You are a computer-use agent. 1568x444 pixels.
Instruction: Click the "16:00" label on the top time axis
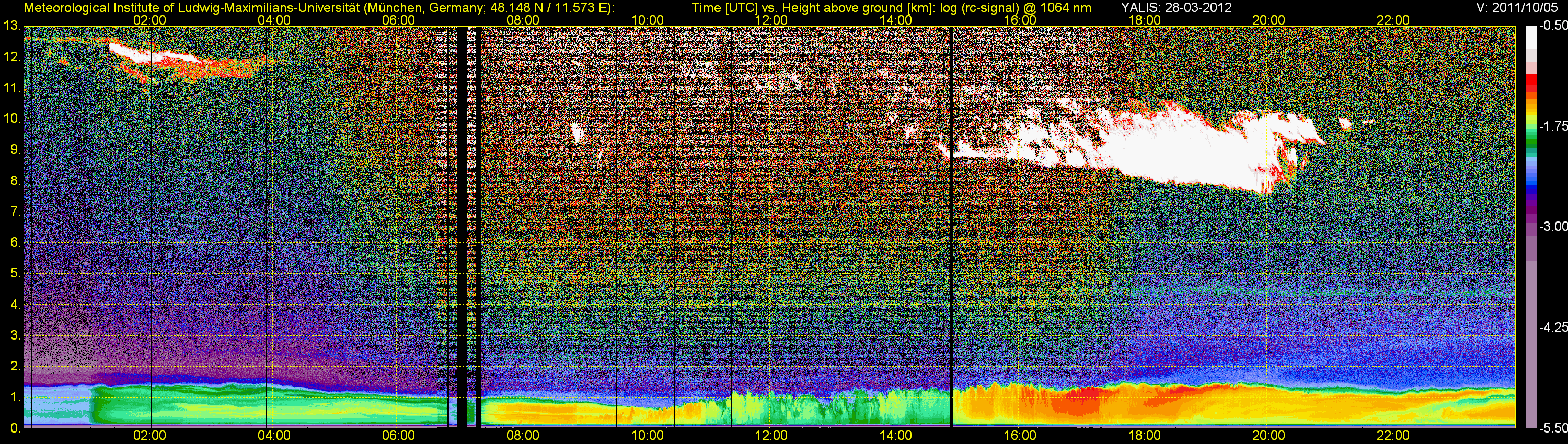[1020, 21]
